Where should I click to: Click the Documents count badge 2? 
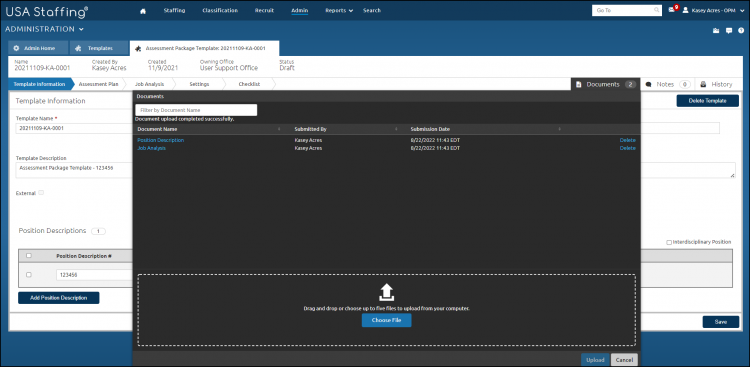(630, 84)
